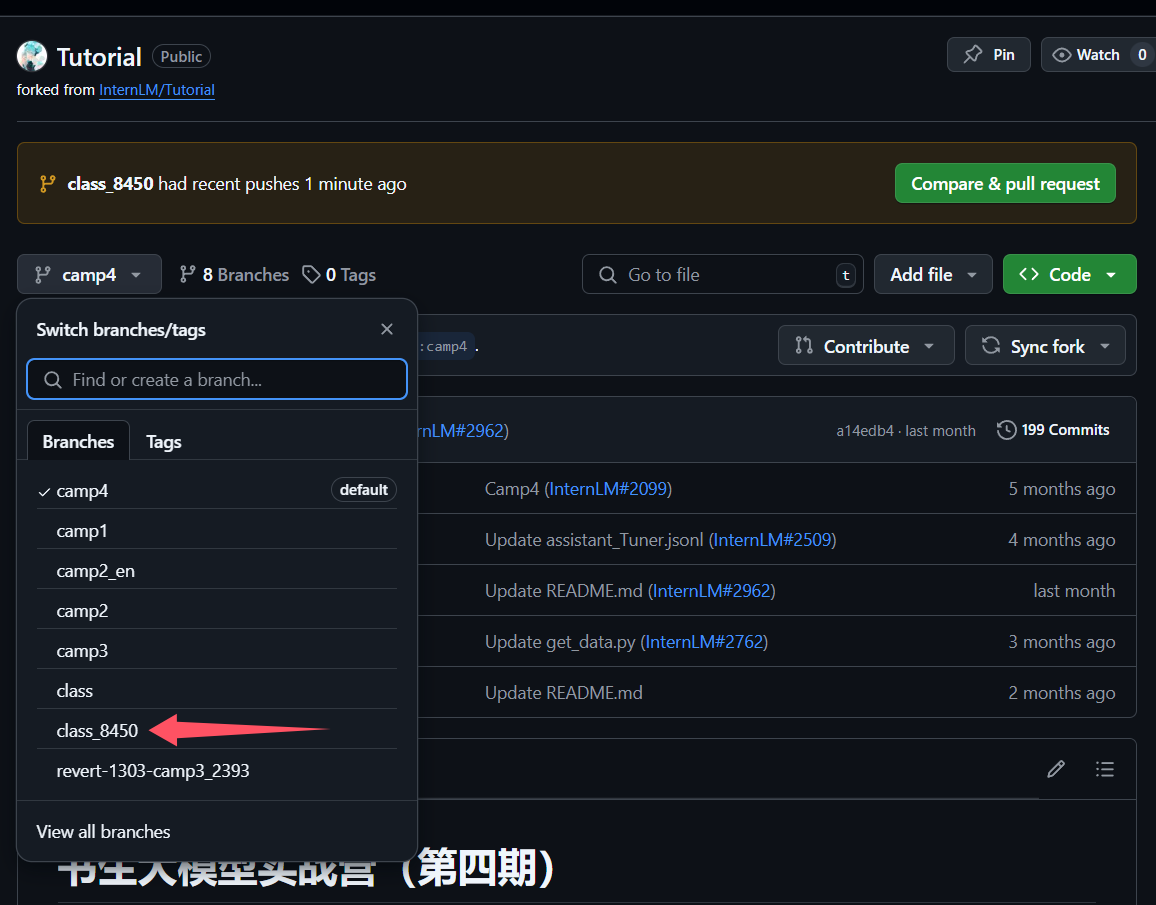
Task: Click the InternLM#2962 link in the file row
Action: click(x=711, y=590)
